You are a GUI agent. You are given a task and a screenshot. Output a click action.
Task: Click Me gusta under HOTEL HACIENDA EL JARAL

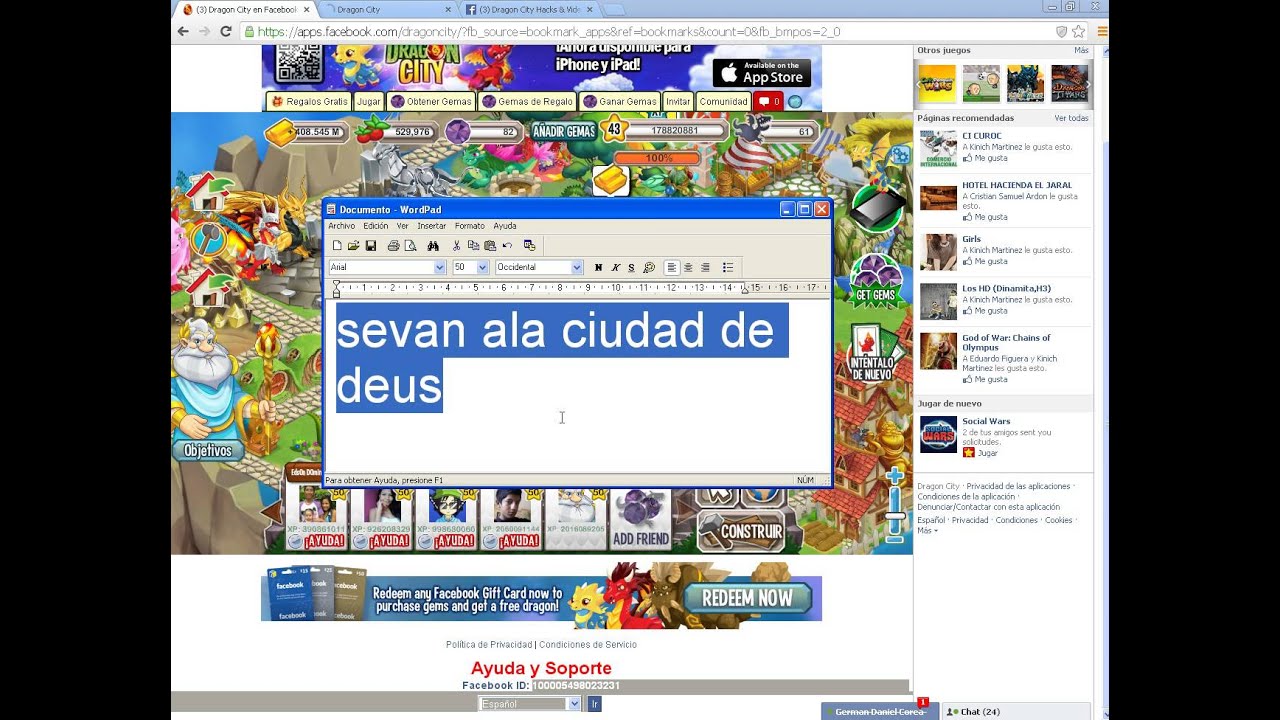coord(990,217)
